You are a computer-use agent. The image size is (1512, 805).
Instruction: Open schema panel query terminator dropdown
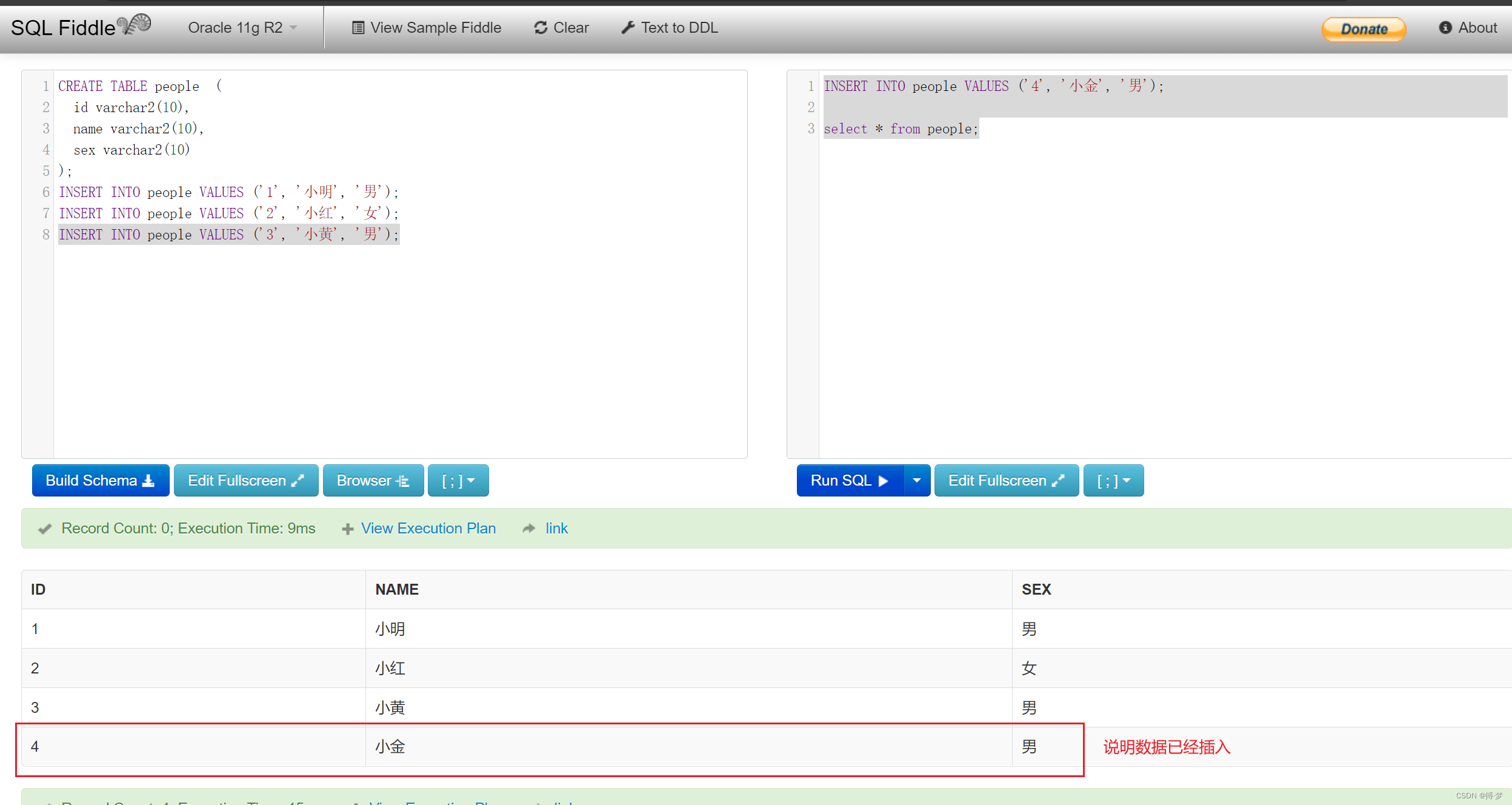[x=458, y=481]
